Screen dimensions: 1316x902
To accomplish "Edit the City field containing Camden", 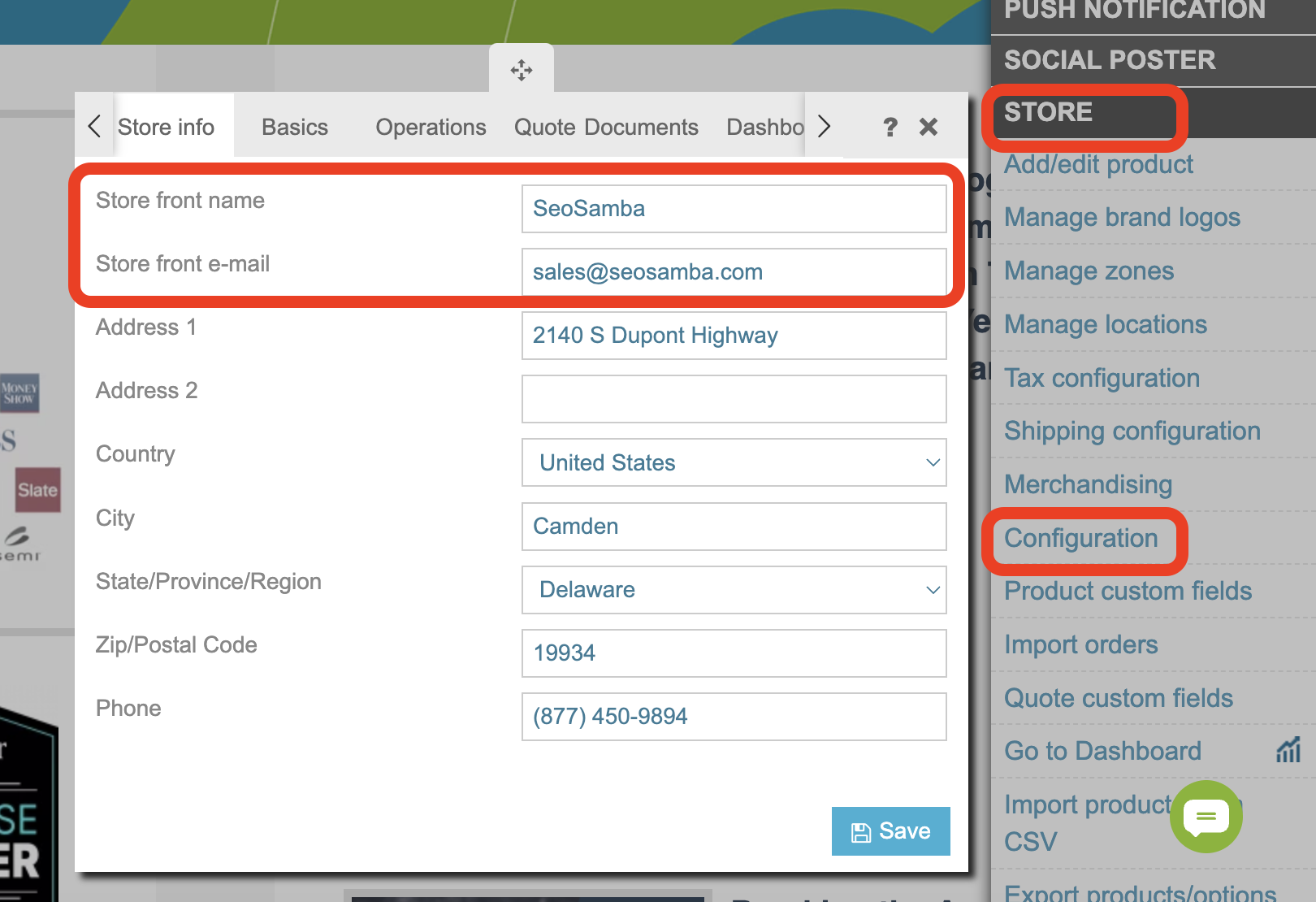I will pos(734,526).
